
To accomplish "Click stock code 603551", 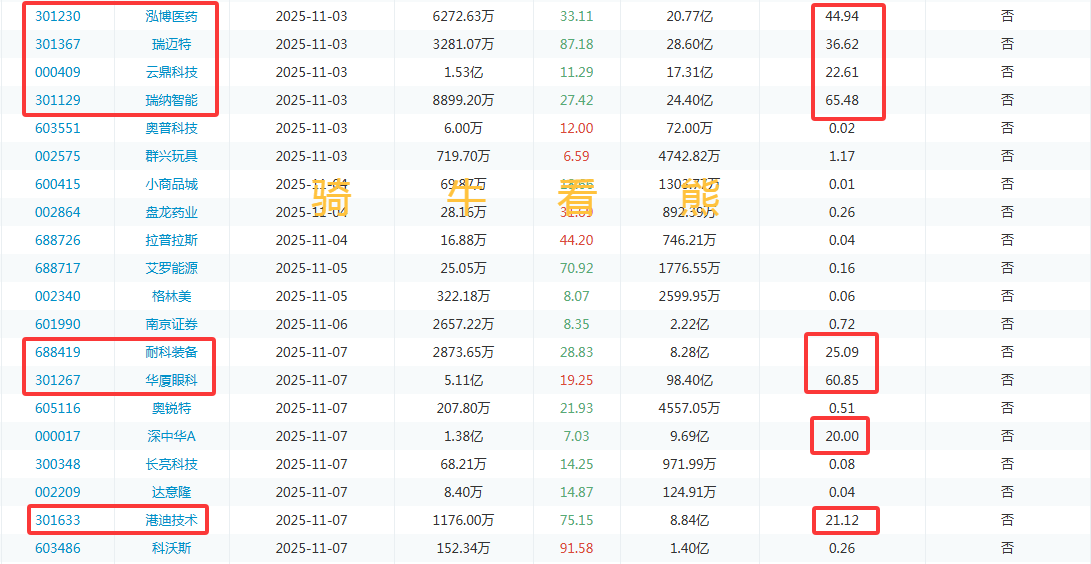I will pos(58,128).
